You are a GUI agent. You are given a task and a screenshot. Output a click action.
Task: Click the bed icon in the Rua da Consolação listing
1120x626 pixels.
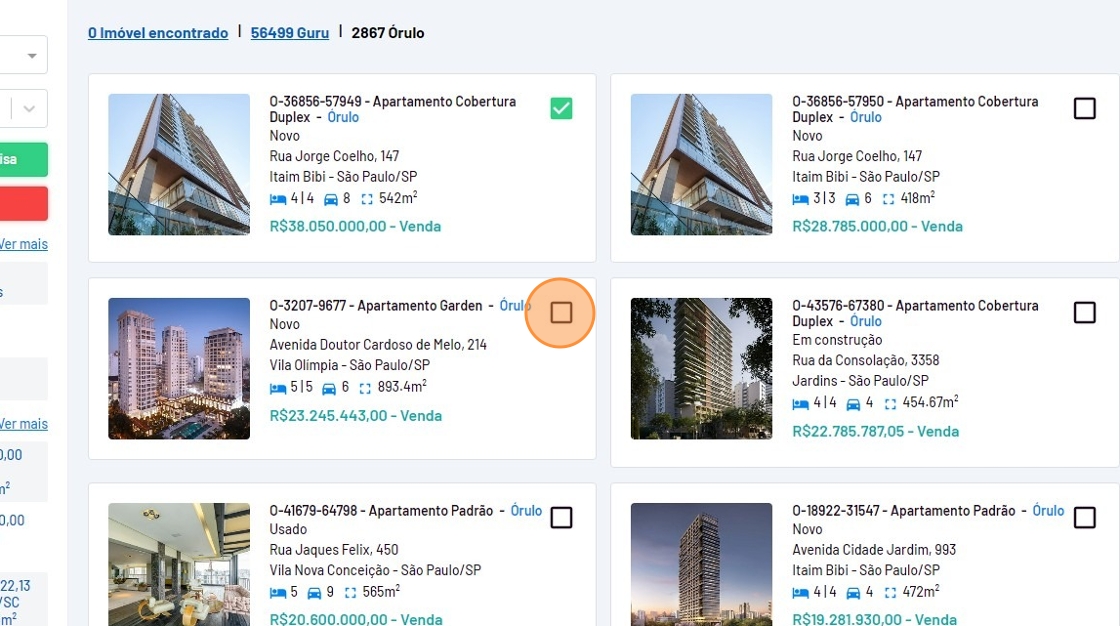(x=801, y=404)
